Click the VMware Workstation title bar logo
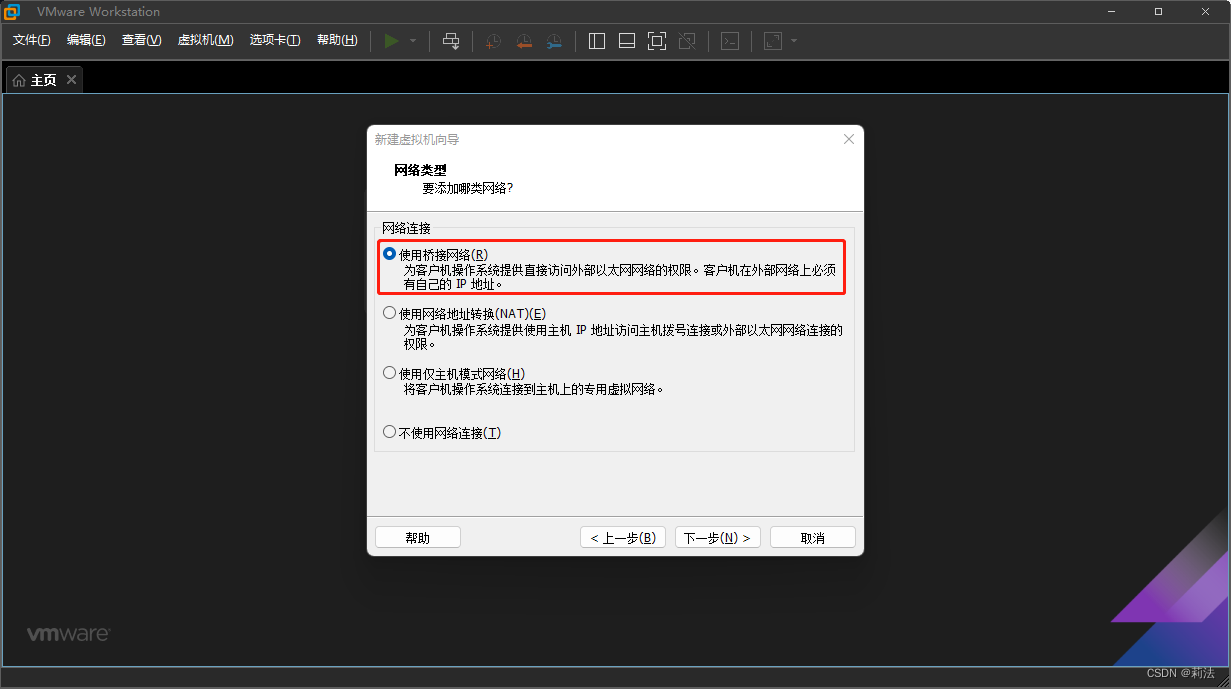Image resolution: width=1231 pixels, height=689 pixels. pyautogui.click(x=13, y=12)
